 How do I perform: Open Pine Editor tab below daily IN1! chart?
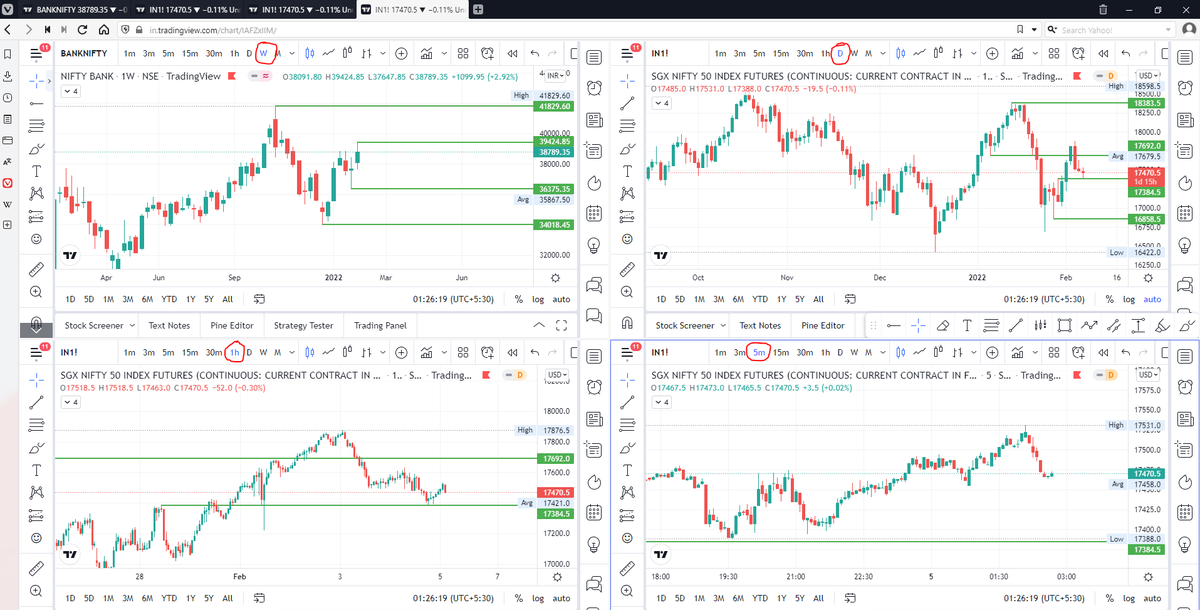pyautogui.click(x=823, y=325)
